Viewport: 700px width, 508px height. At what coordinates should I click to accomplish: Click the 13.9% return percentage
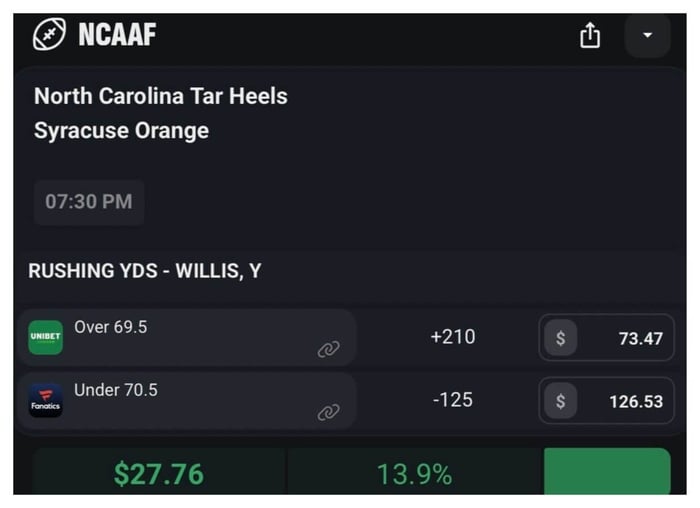point(414,474)
